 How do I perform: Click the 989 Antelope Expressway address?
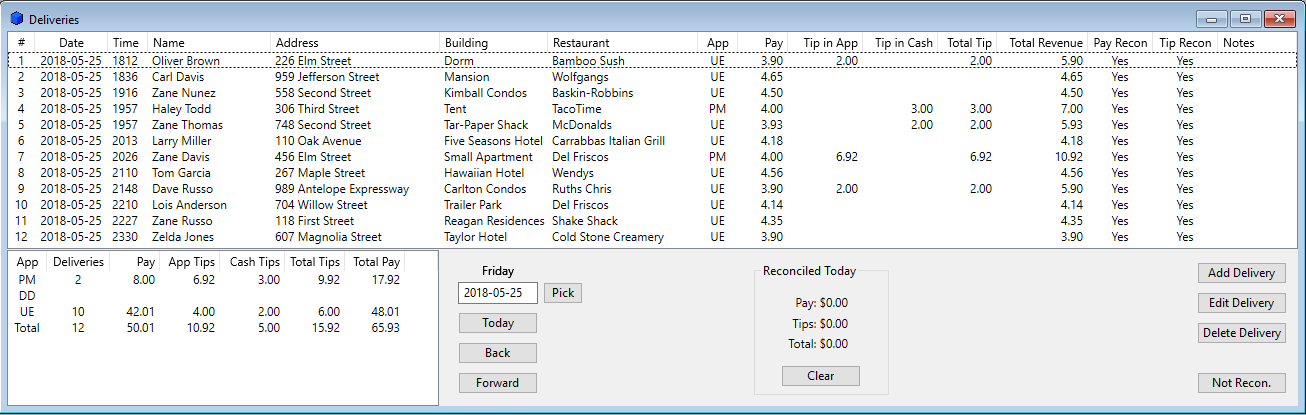pos(342,189)
